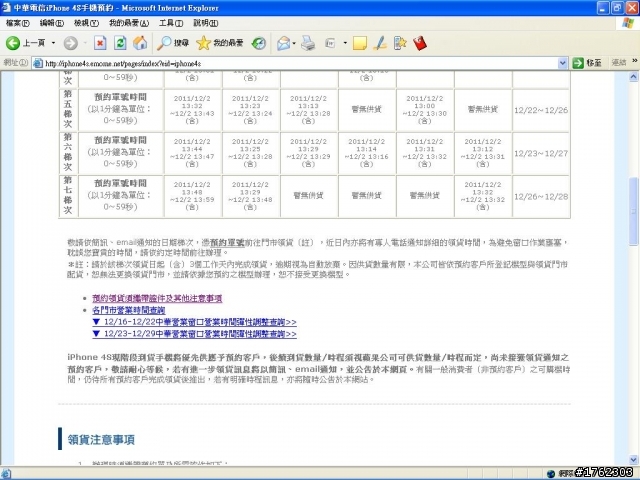
Task: Open the purple 預約領貨 notes link
Action: tap(157, 298)
